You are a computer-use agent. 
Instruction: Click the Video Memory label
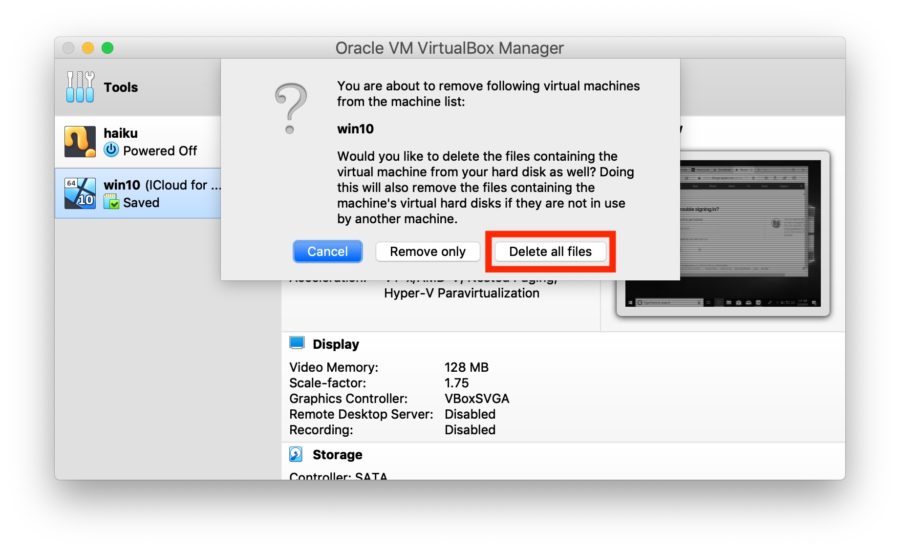(x=333, y=367)
